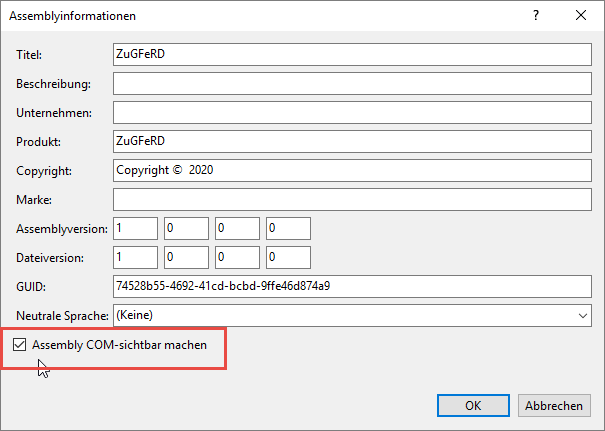This screenshot has width=605, height=431.
Task: Select the Unternehmen text box
Action: point(354,112)
